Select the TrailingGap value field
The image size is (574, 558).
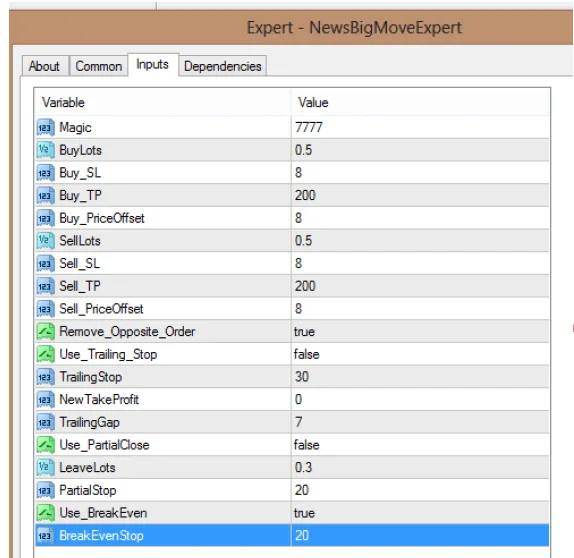420,422
